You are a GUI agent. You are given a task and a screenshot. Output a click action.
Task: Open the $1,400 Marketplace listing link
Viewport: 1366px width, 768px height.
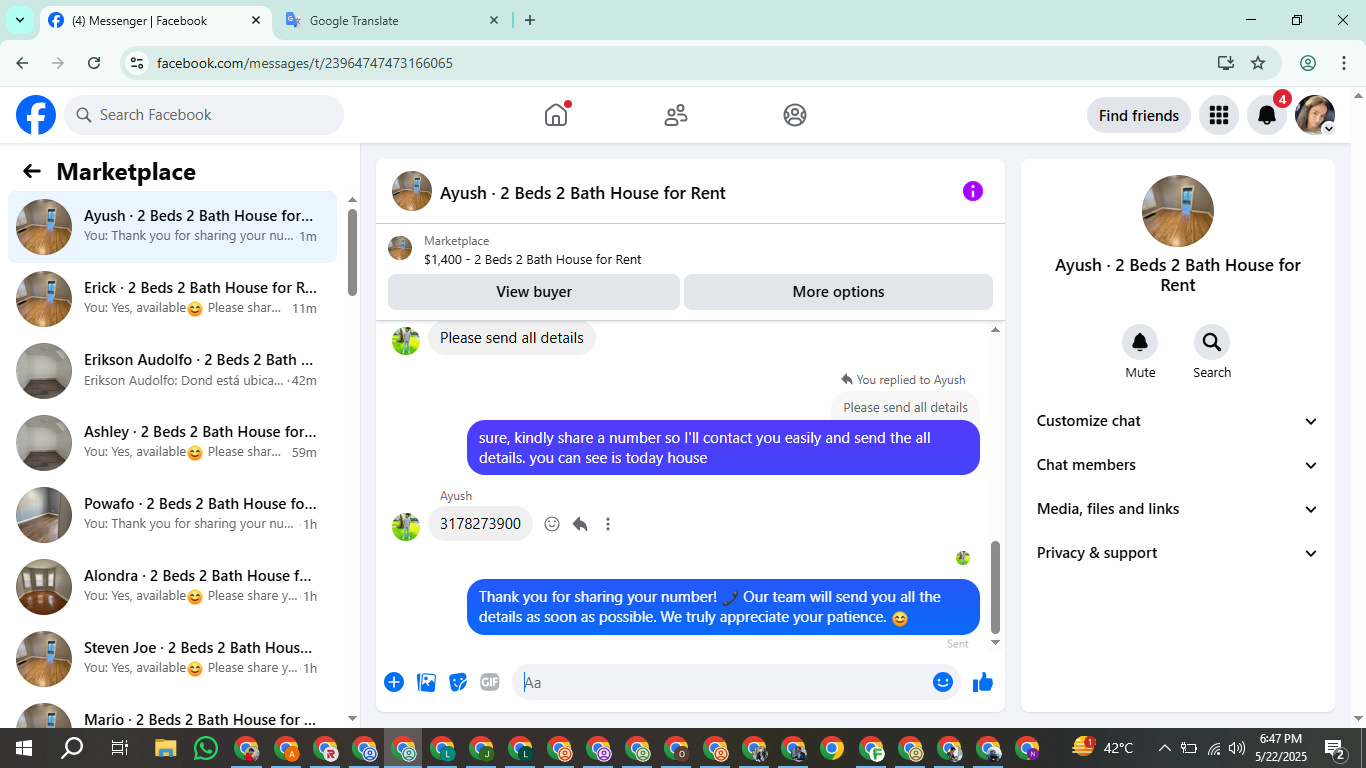click(533, 259)
